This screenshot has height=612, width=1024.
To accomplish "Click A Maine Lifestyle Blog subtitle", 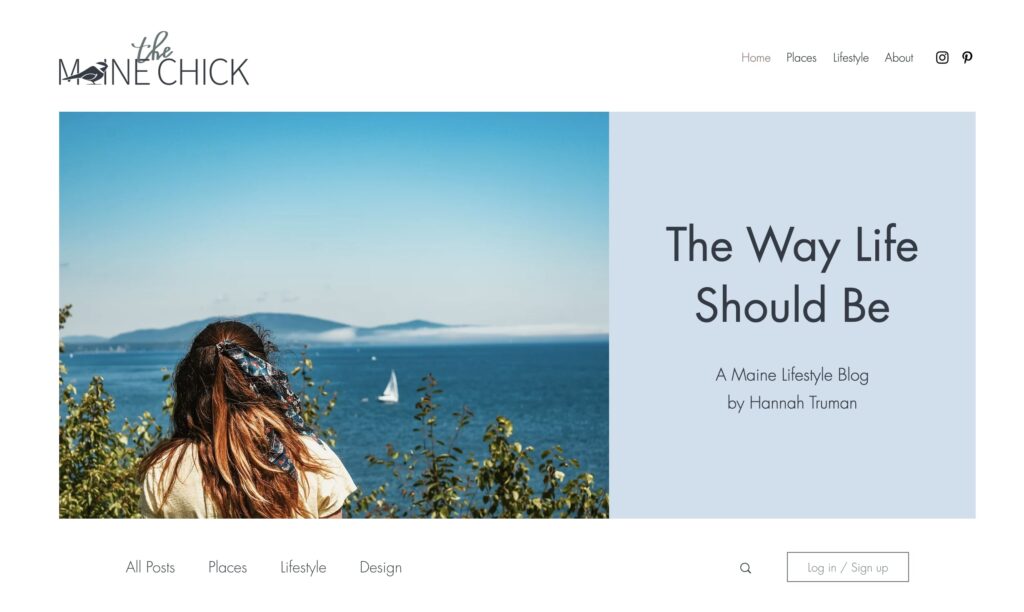I will tap(792, 375).
